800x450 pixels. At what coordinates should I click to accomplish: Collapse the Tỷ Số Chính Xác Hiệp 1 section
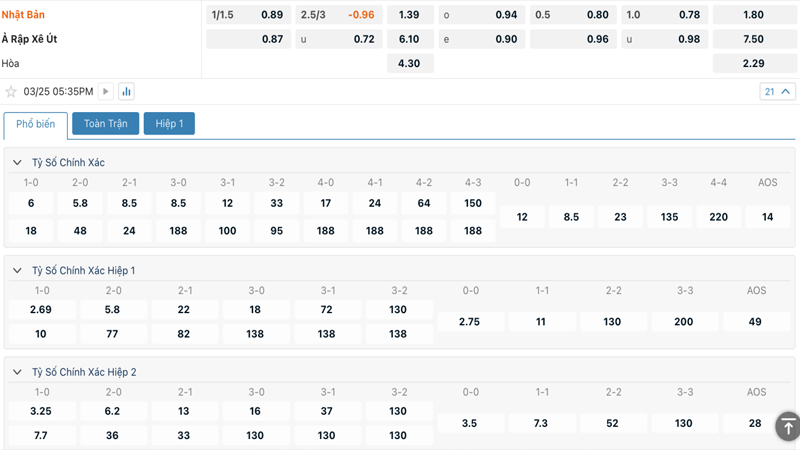click(x=17, y=271)
